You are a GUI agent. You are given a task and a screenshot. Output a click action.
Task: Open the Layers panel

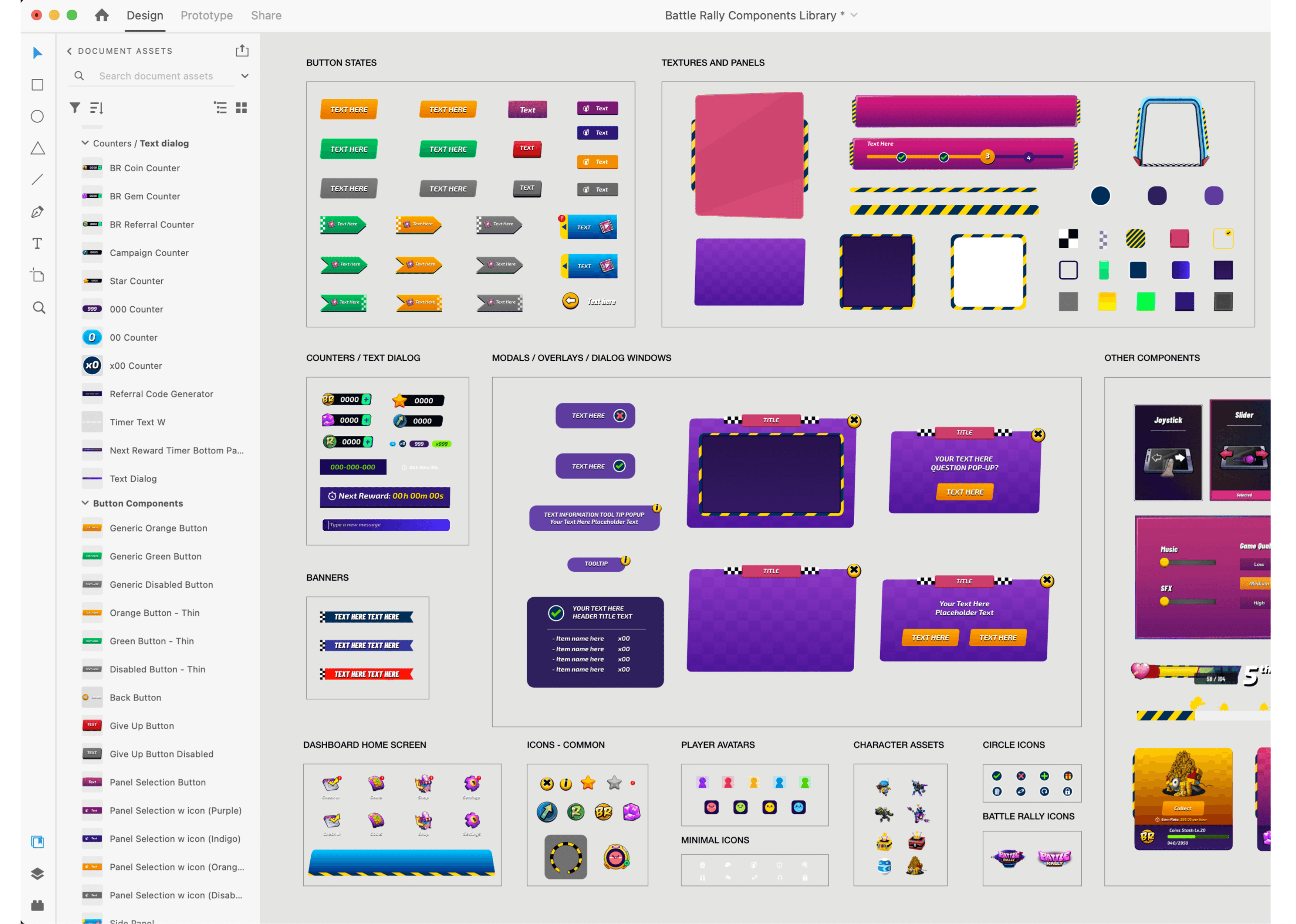tap(37, 874)
